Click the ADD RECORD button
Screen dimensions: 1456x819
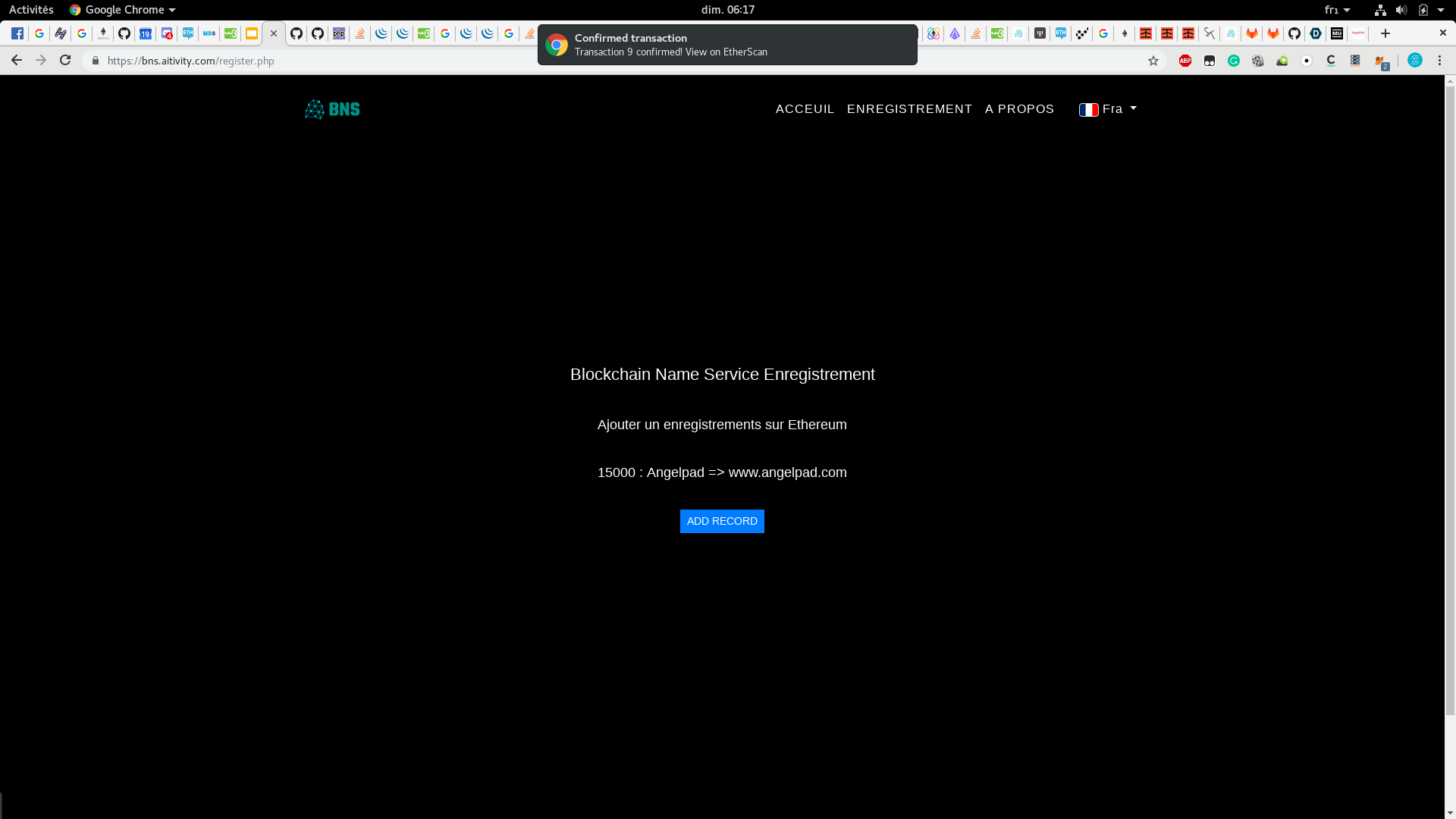[x=722, y=521]
